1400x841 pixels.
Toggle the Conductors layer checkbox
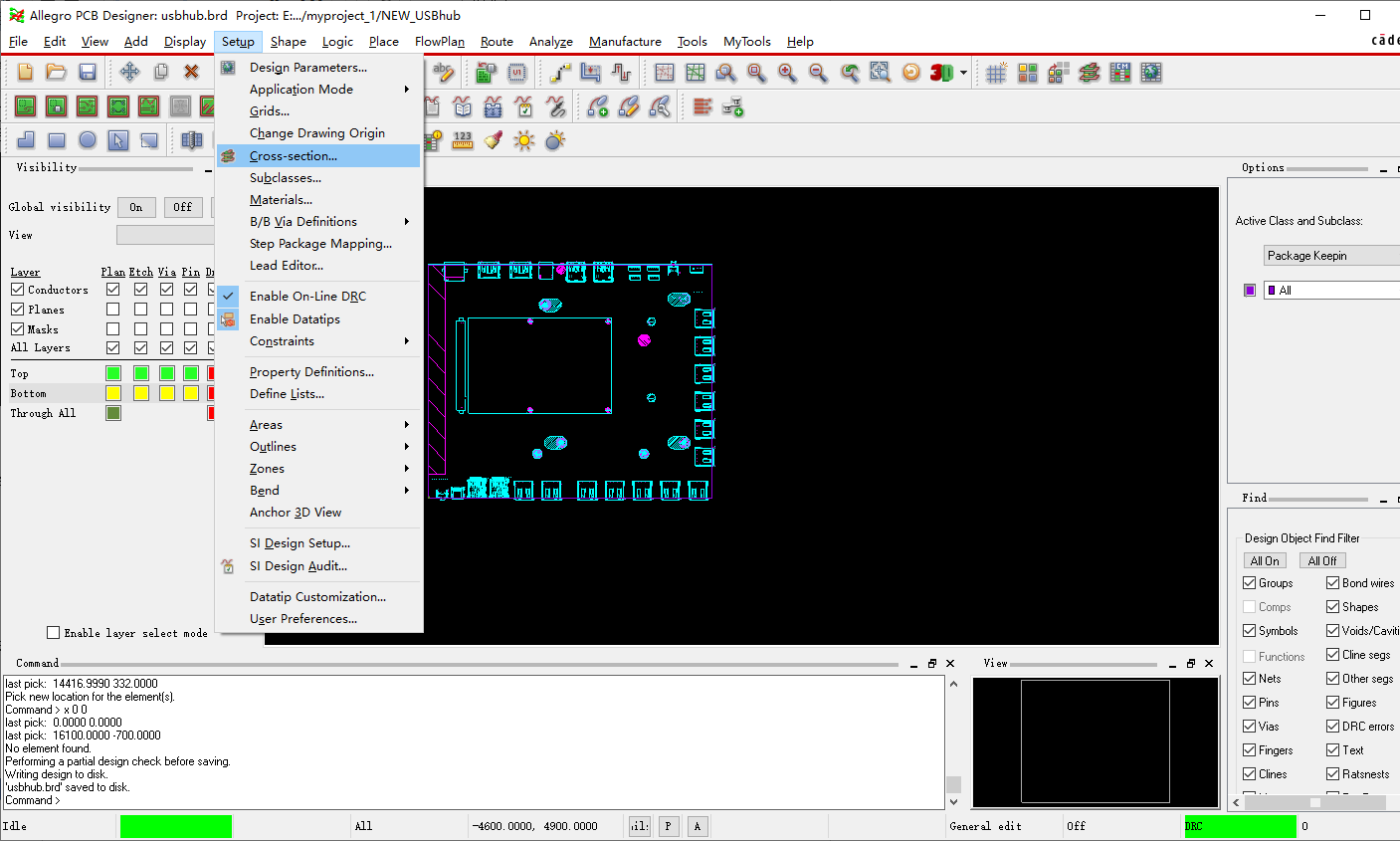point(18,290)
